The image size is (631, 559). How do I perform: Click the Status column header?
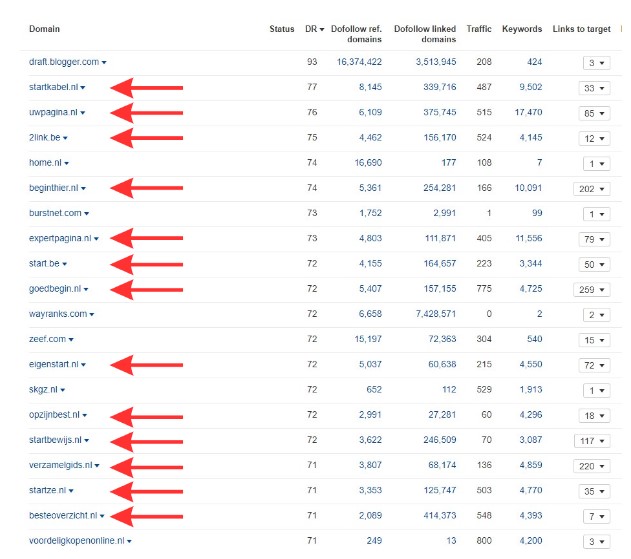(282, 29)
